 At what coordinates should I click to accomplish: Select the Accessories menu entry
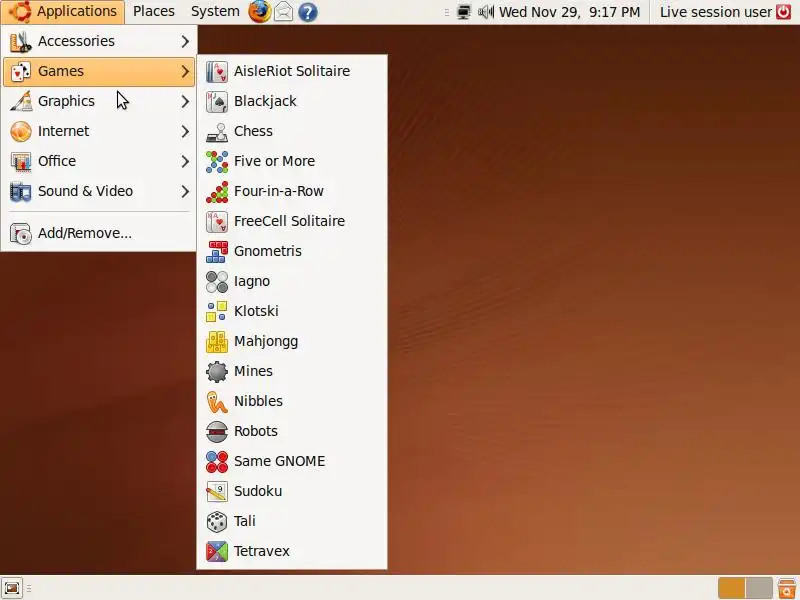(99, 41)
